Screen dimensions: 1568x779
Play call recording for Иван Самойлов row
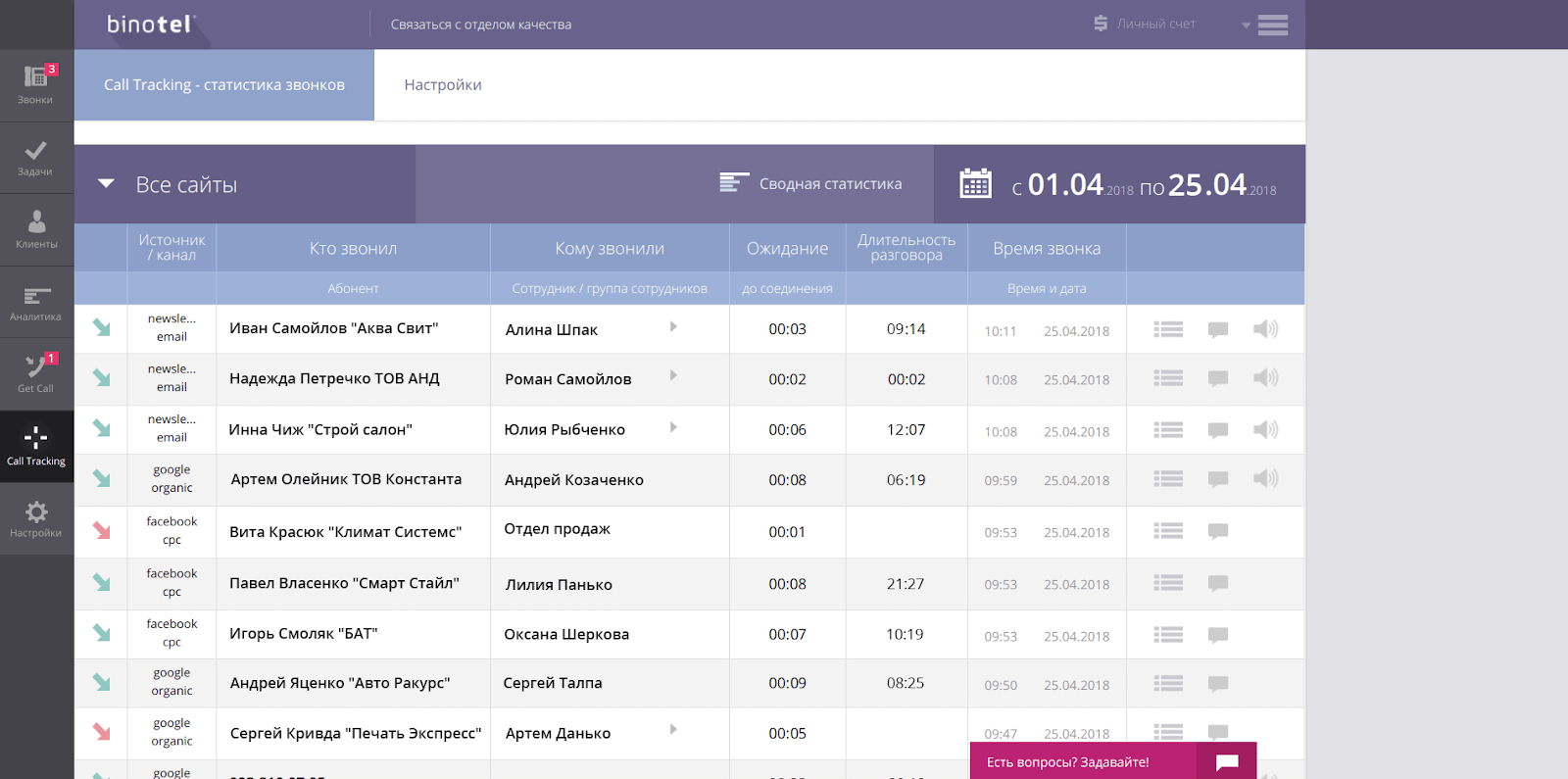tap(1265, 329)
